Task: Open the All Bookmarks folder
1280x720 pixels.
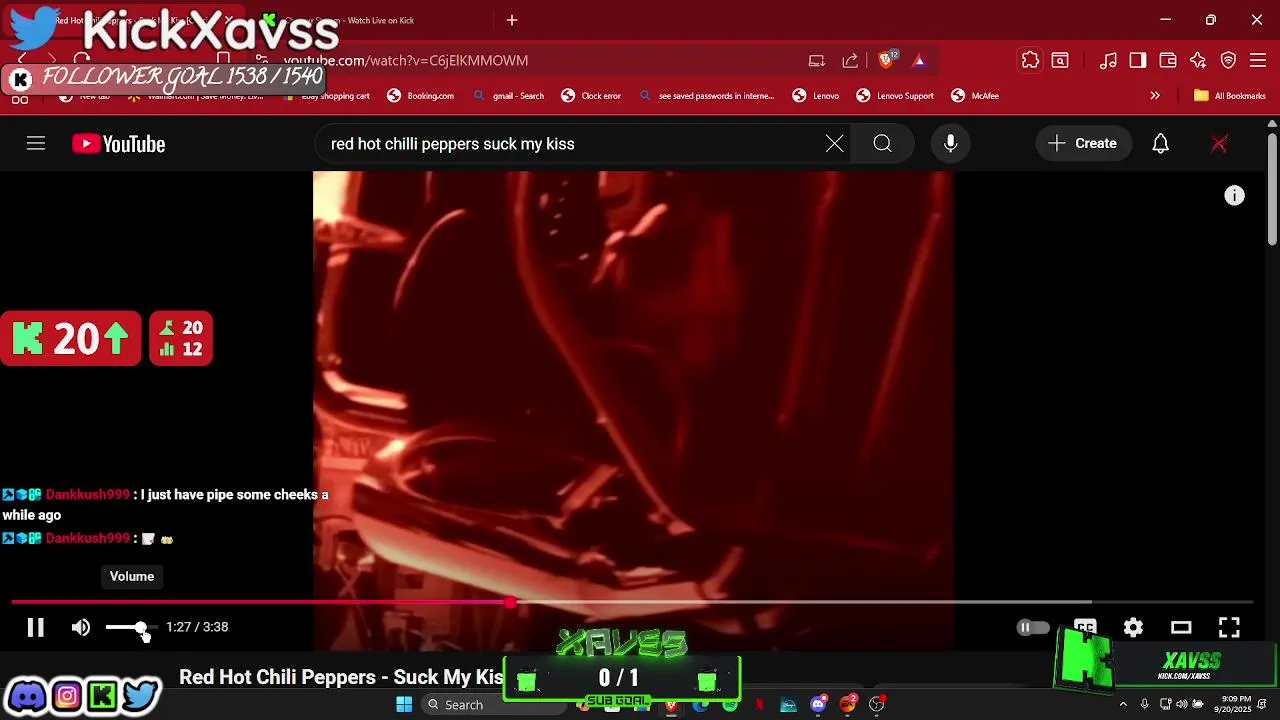Action: [1230, 96]
